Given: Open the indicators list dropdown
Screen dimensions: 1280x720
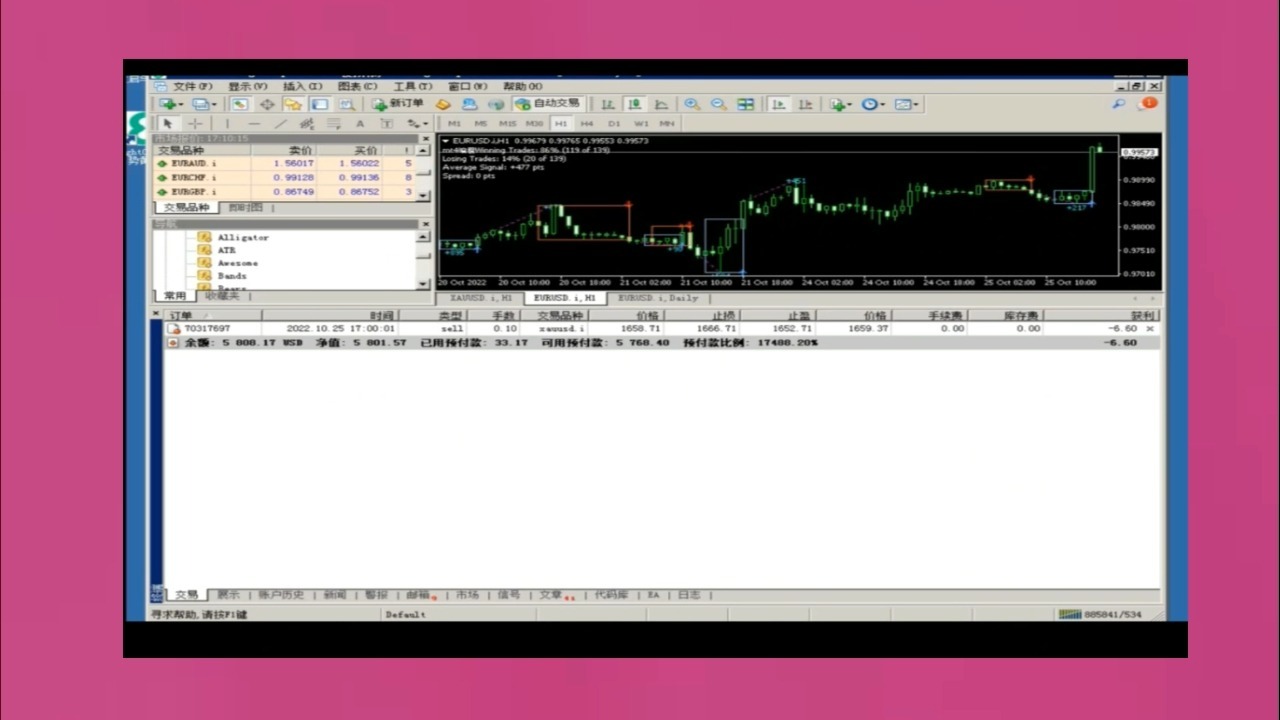Looking at the screenshot, I should 840,104.
